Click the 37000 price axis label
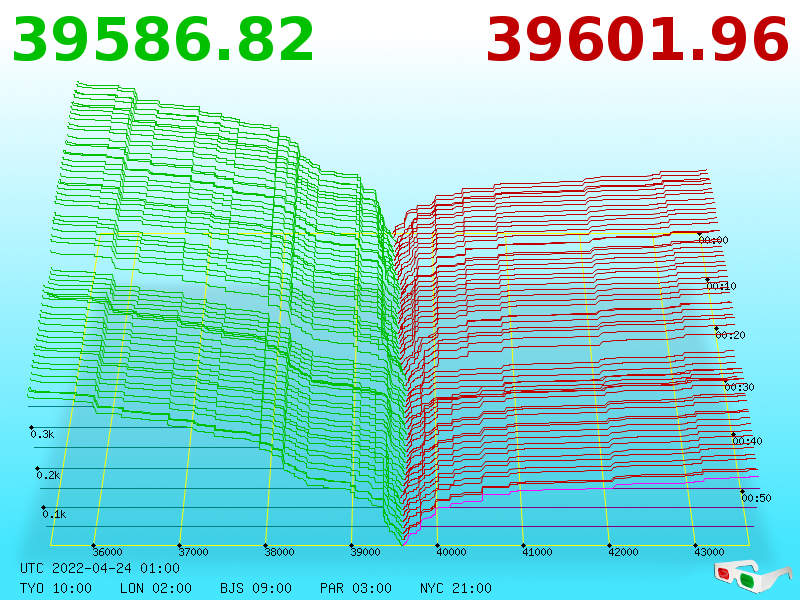 (193, 552)
